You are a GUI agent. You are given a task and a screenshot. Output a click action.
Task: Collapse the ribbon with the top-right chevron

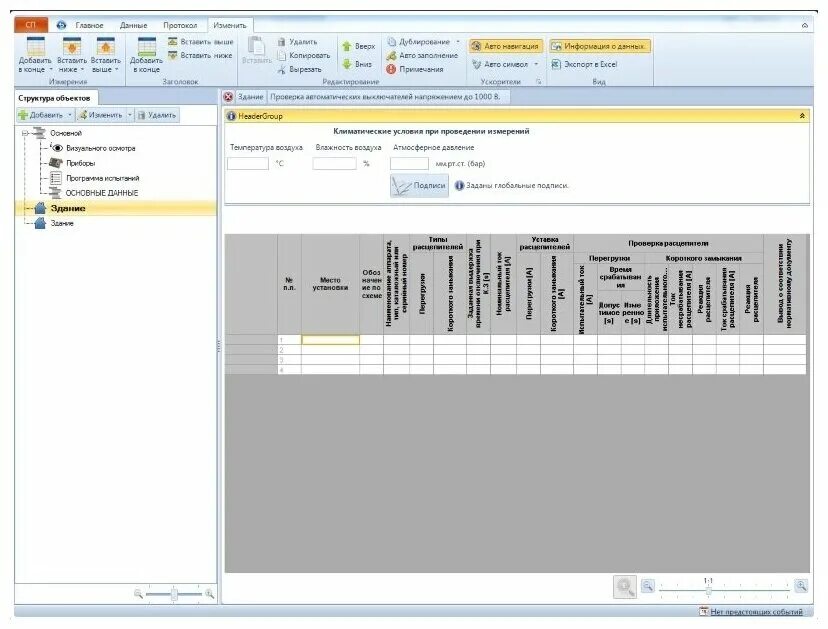pyautogui.click(x=805, y=25)
